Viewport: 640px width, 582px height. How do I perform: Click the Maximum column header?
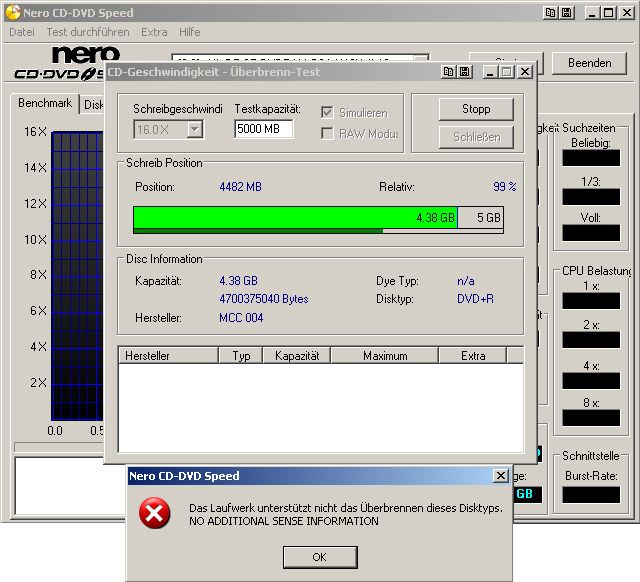coord(385,355)
